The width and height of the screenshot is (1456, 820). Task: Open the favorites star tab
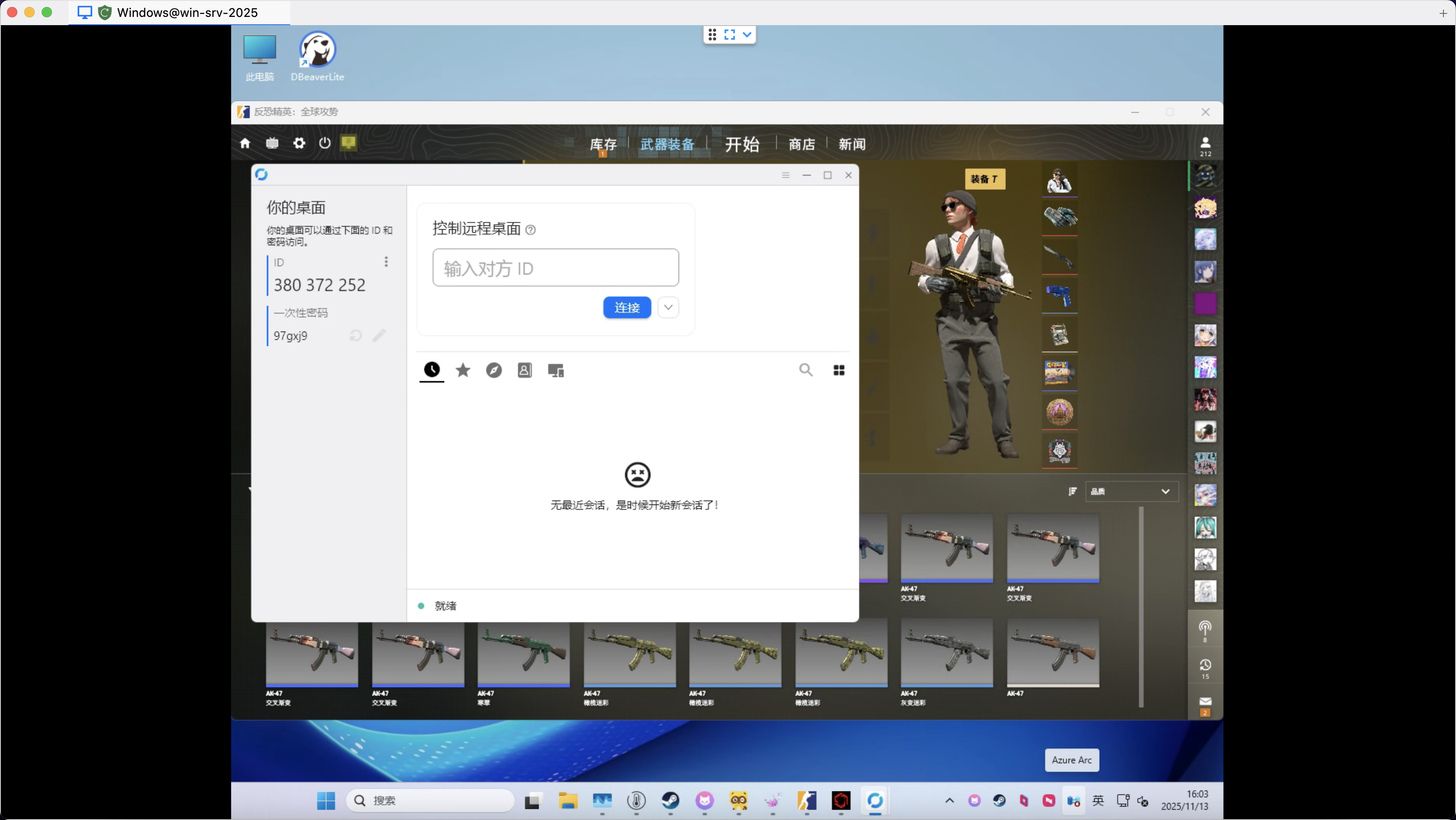pos(463,370)
